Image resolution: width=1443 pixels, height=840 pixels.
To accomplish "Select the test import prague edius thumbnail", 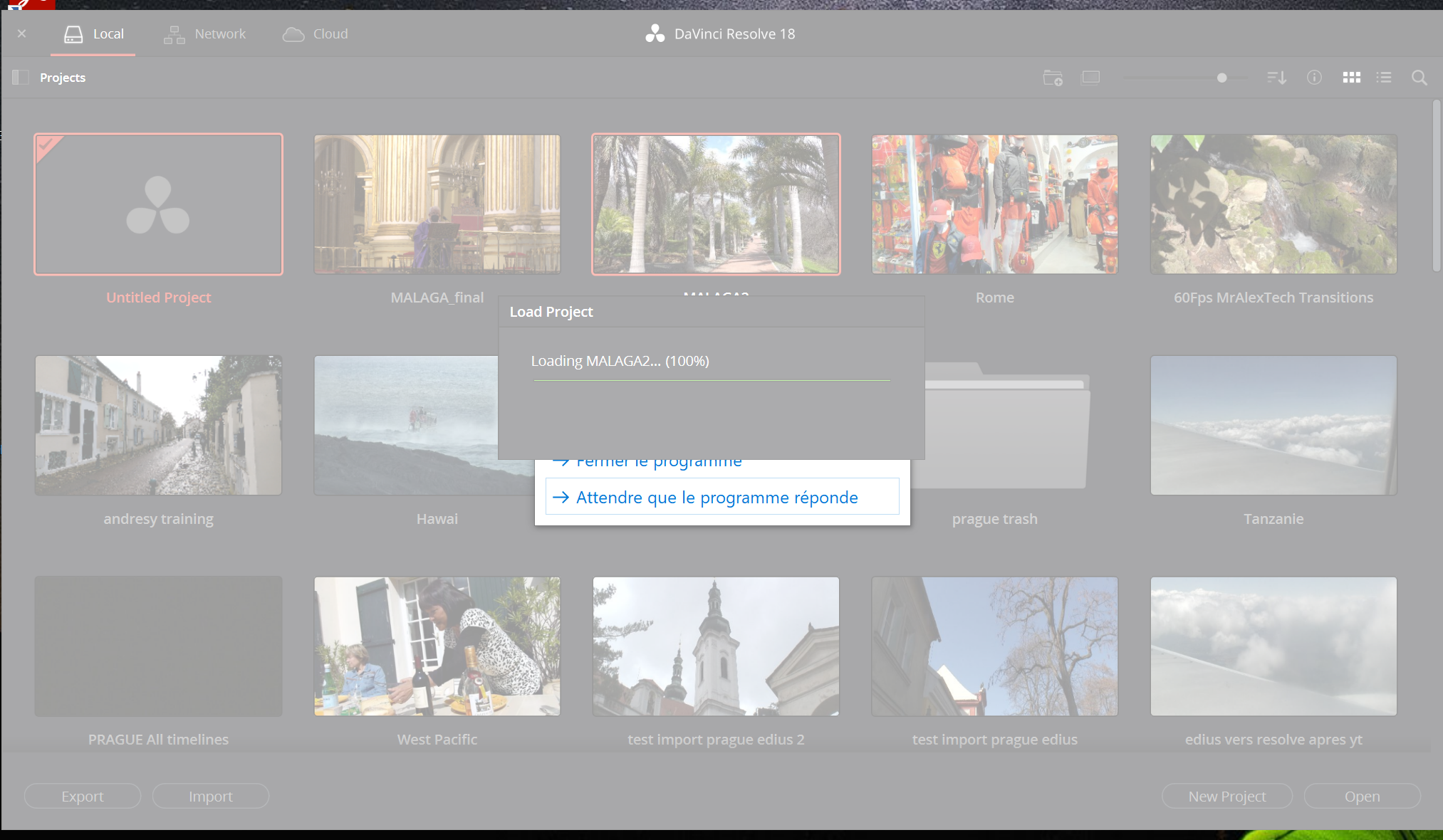I will (x=994, y=646).
